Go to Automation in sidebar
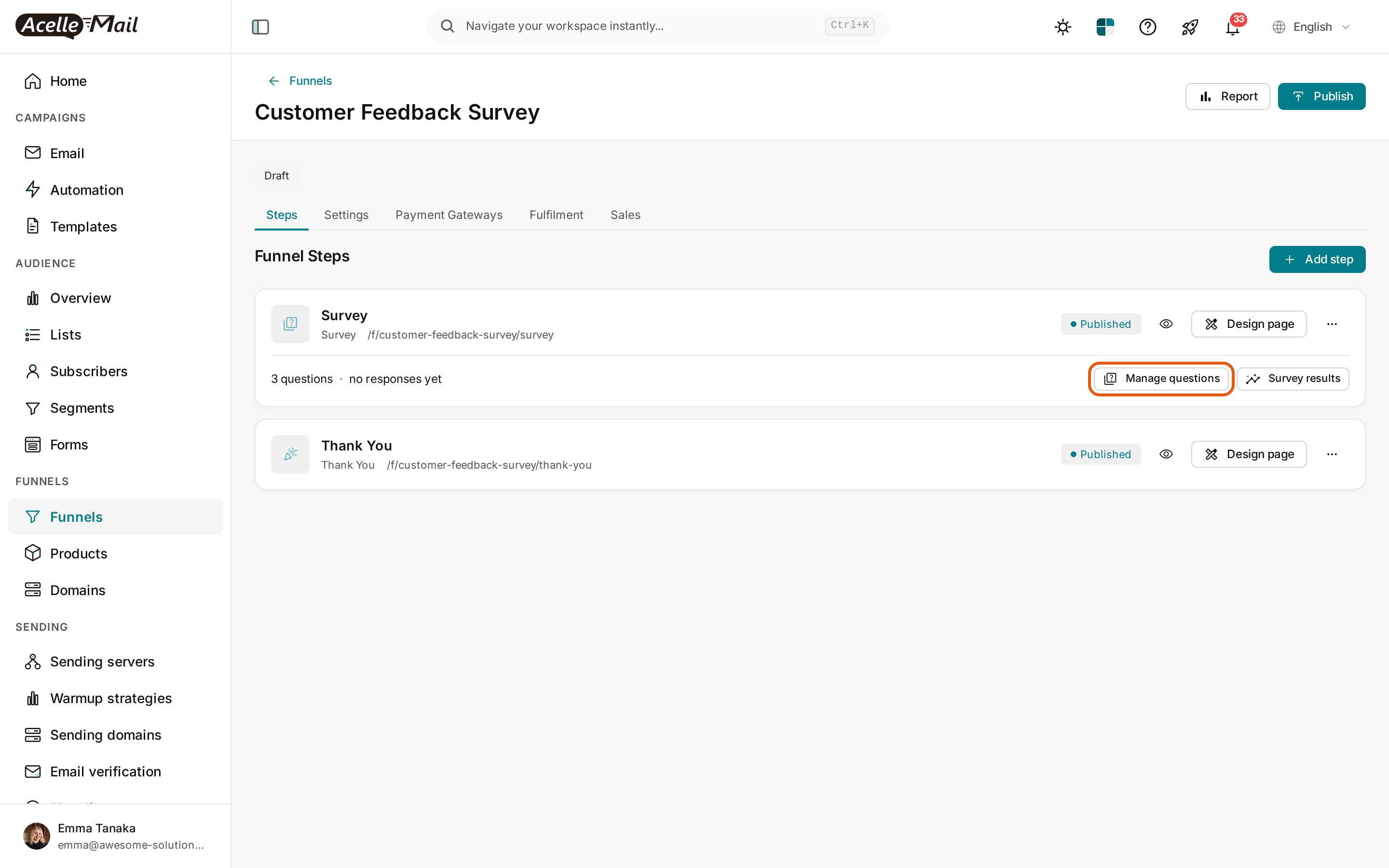This screenshot has width=1389, height=868. 115,190
